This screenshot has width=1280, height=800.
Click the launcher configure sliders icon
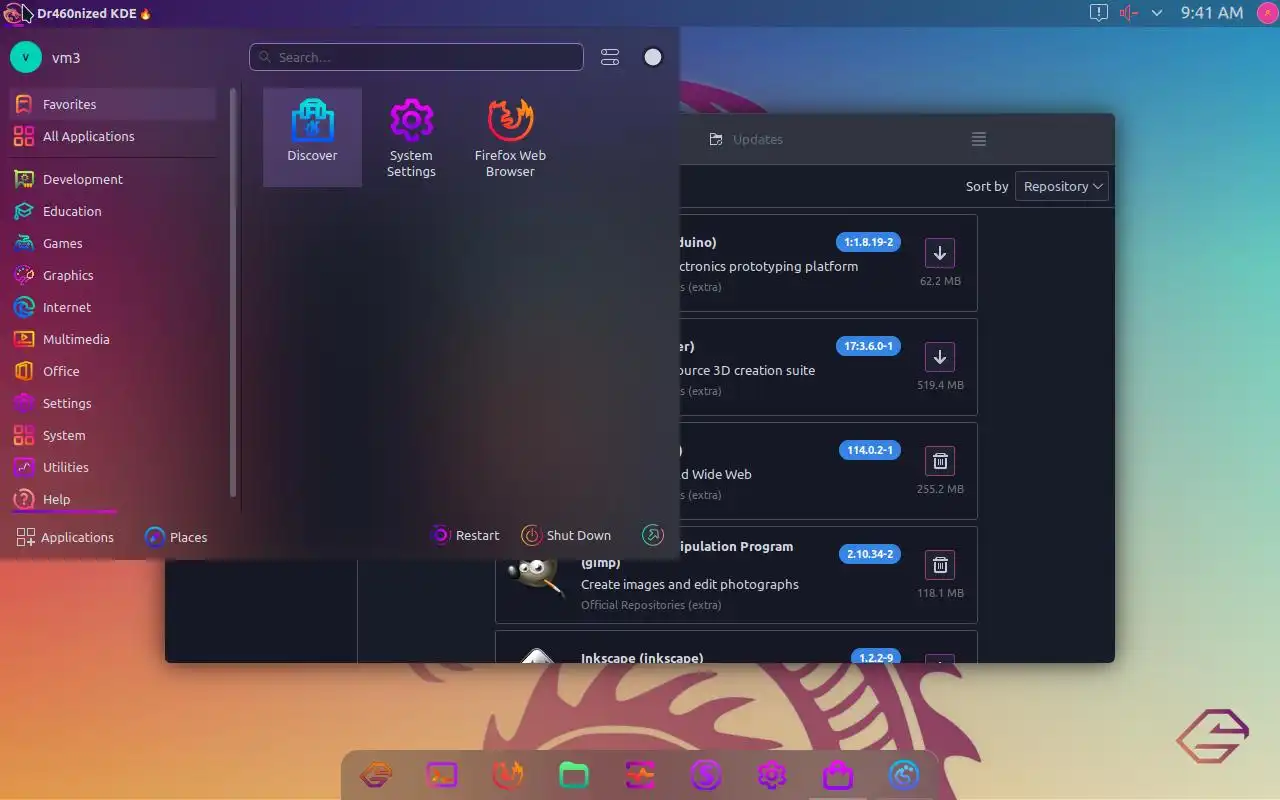pyautogui.click(x=610, y=57)
